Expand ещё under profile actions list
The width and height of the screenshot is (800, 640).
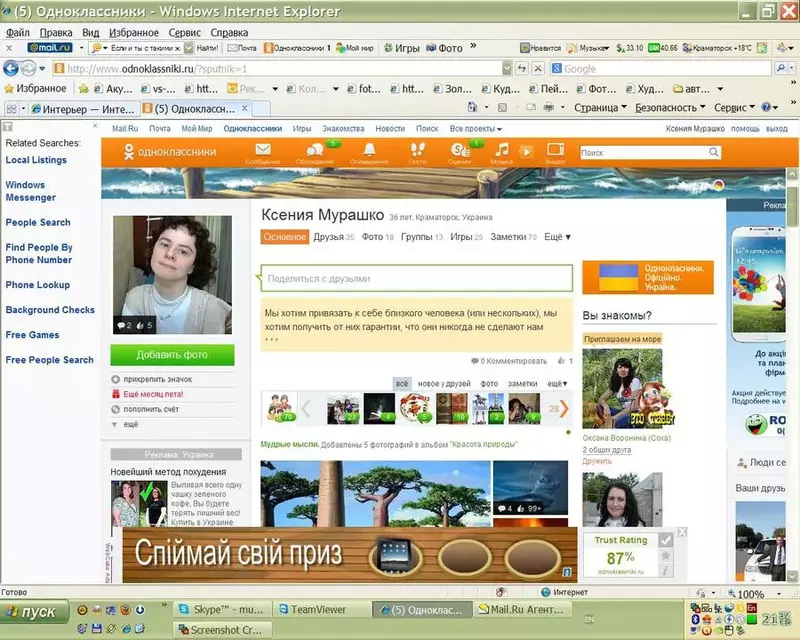131,424
